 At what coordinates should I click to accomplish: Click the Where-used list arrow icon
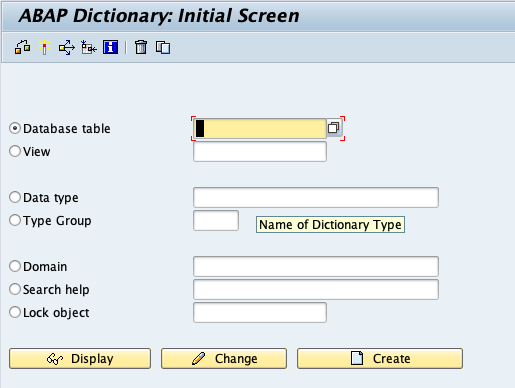point(67,47)
